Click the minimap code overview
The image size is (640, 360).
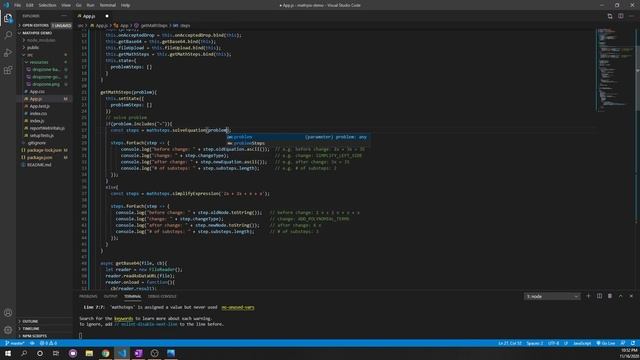coord(615,69)
